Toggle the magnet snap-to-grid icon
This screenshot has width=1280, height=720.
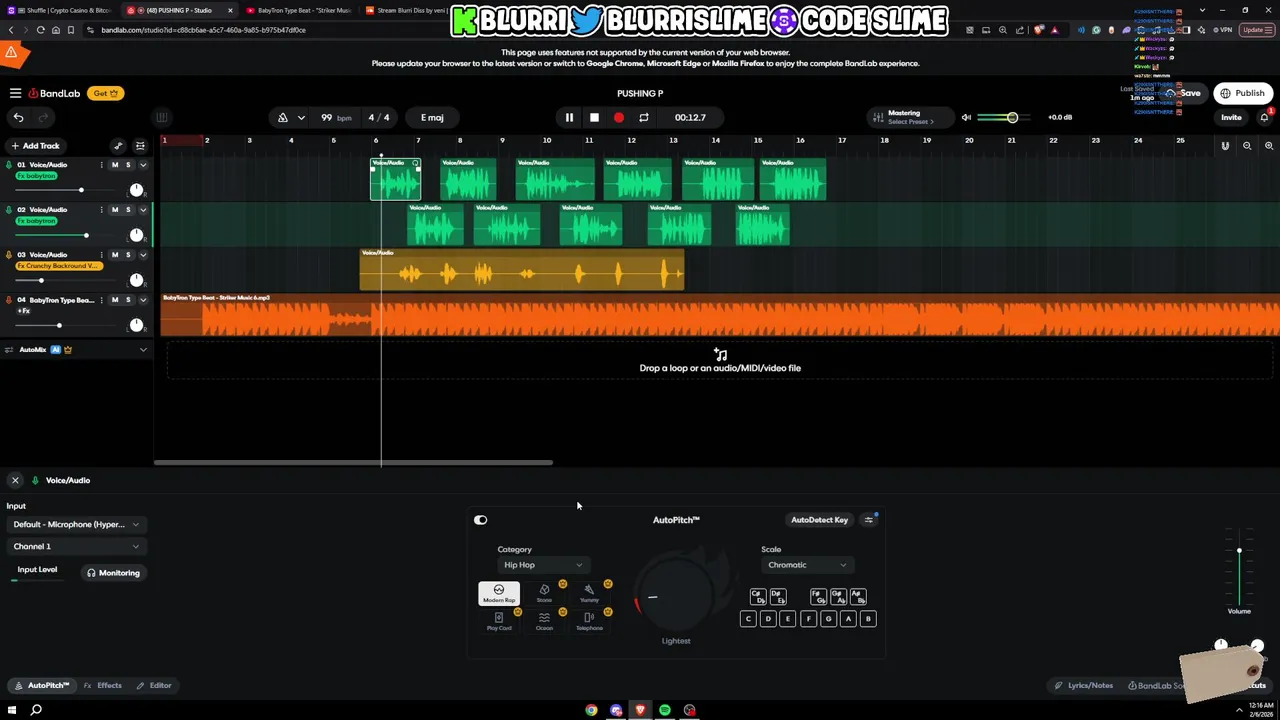[x=1225, y=146]
